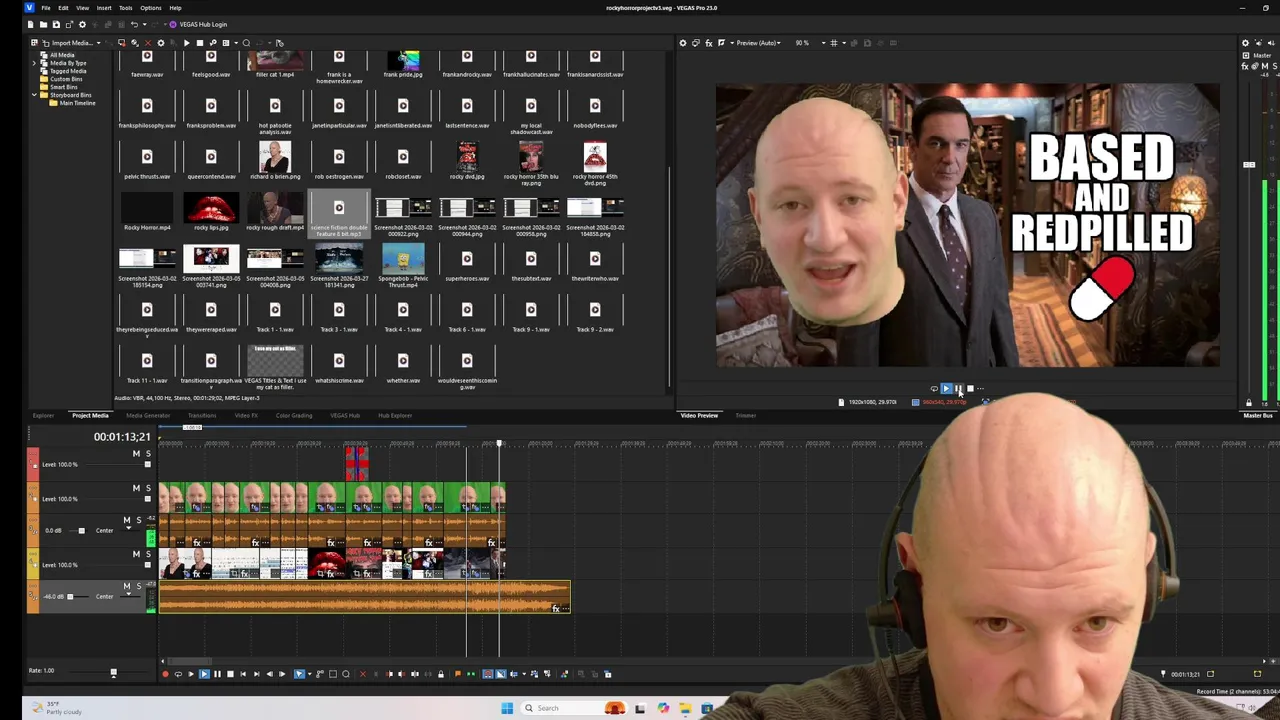
Task: Open Overlays grid dropdown arrow
Action: pos(844,43)
